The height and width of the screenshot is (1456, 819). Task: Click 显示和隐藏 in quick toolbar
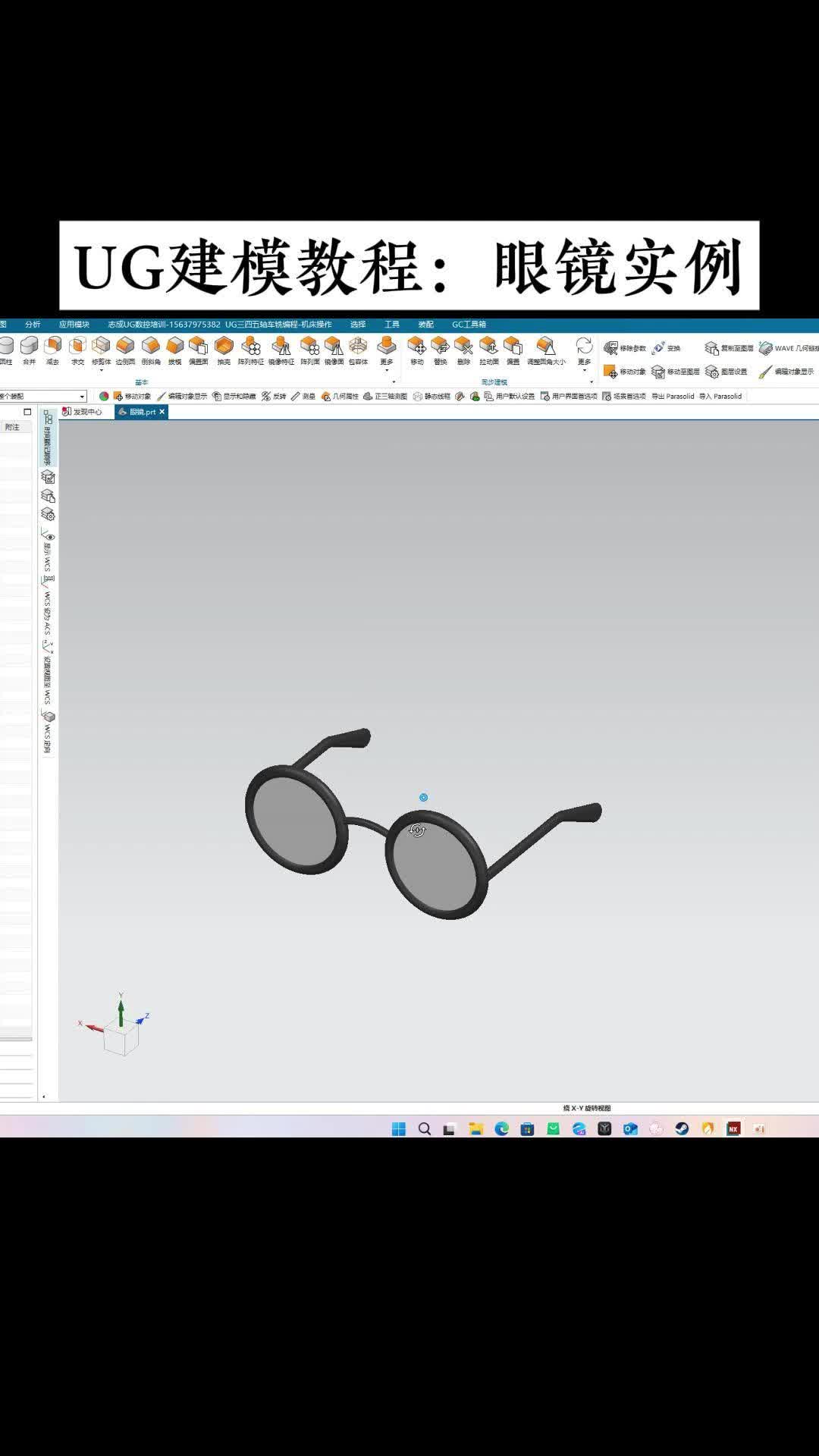tap(234, 396)
